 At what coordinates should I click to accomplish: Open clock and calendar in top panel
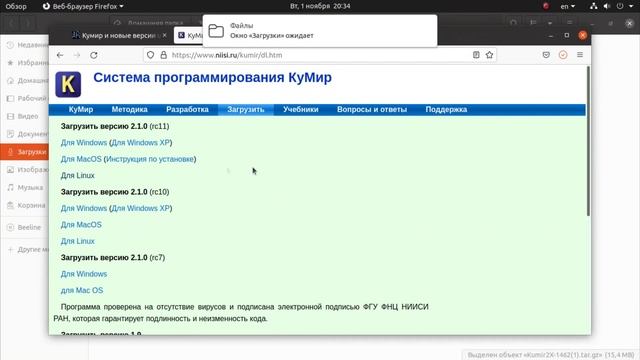pyautogui.click(x=320, y=6)
